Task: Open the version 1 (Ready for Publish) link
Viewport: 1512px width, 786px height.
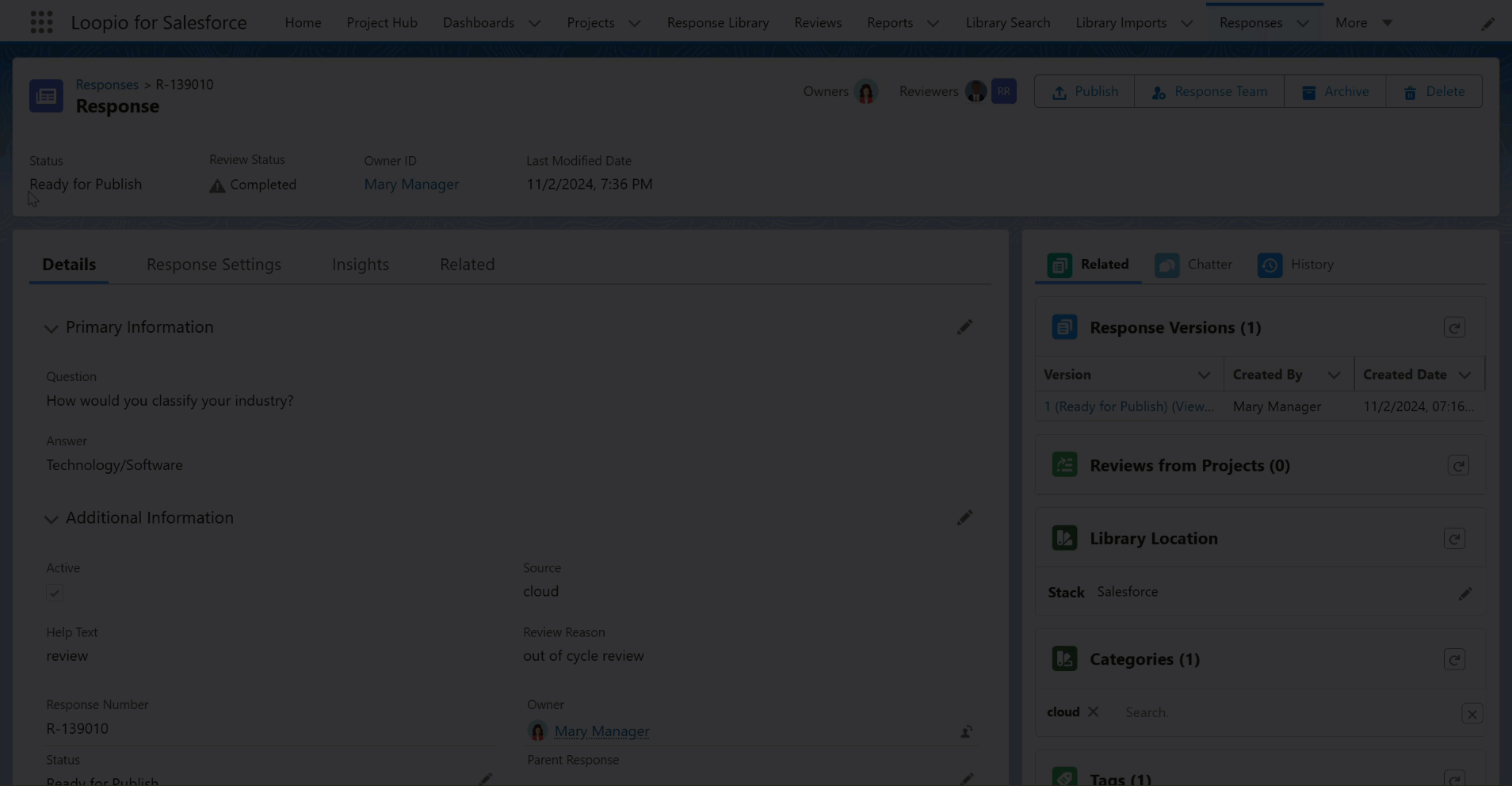Action: 1128,406
